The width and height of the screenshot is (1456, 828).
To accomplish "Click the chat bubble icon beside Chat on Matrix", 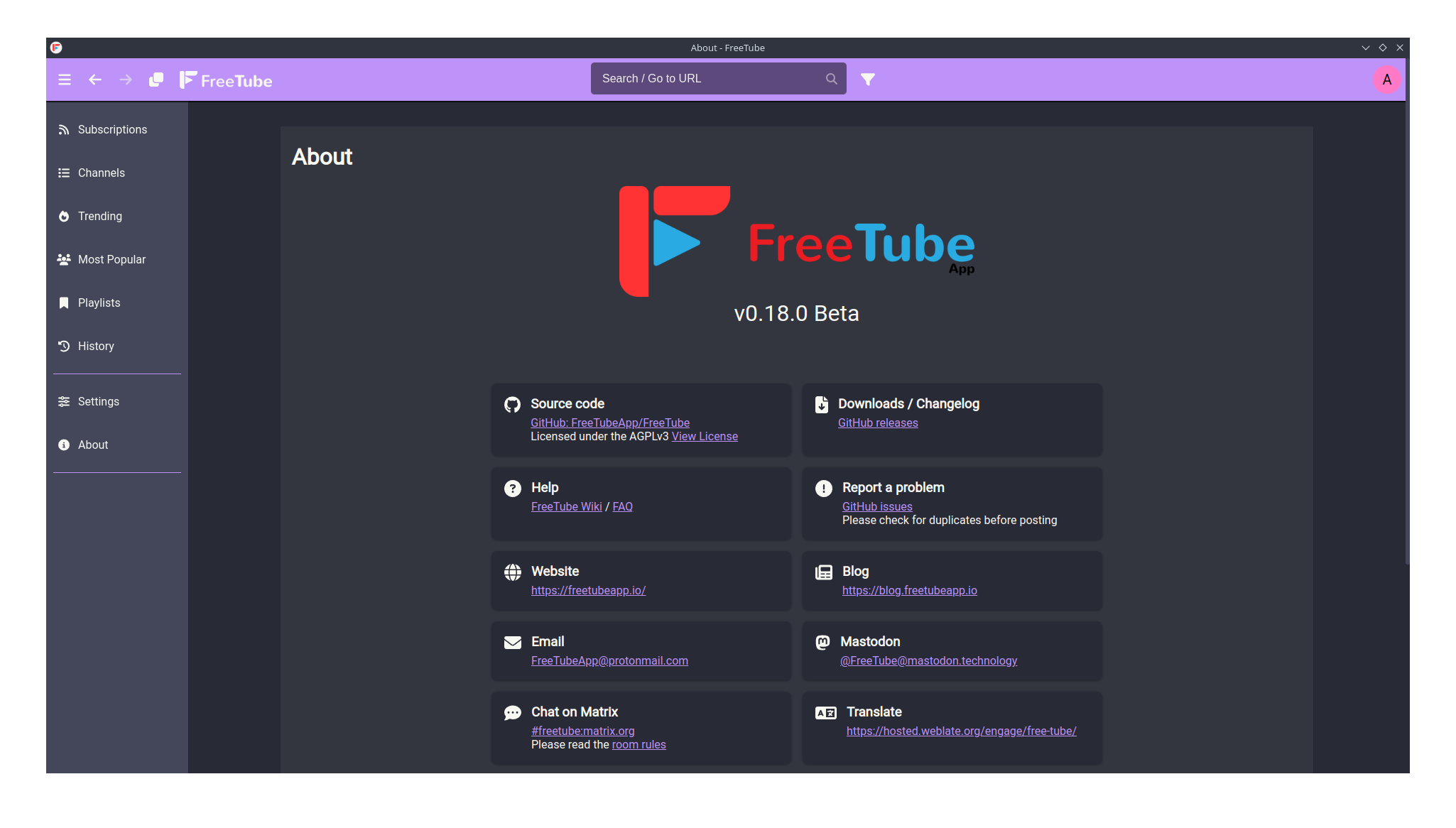I will (513, 713).
